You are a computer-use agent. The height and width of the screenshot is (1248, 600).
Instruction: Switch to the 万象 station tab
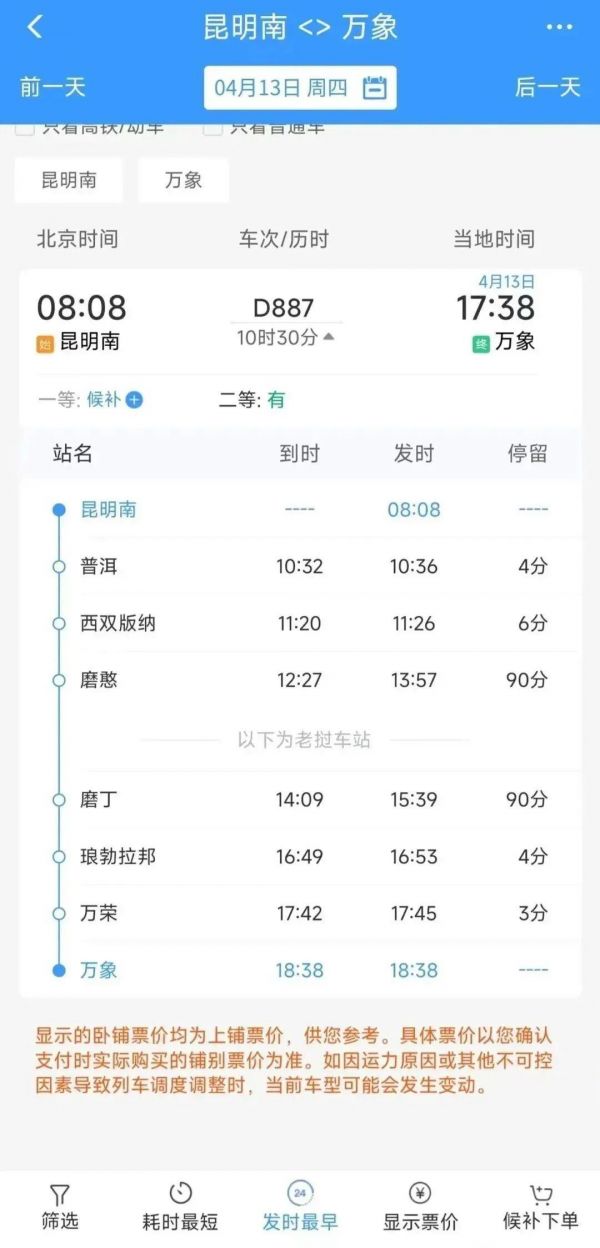(183, 180)
